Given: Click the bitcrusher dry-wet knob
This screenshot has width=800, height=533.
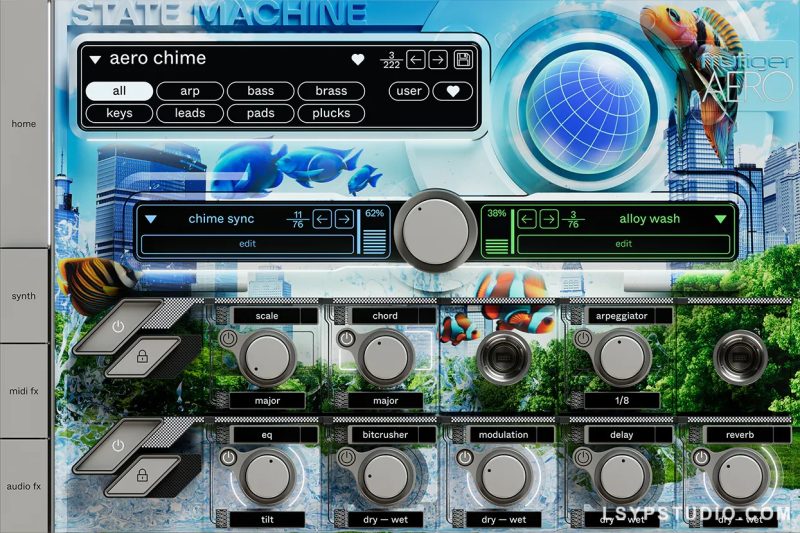Looking at the screenshot, I should pyautogui.click(x=386, y=477).
